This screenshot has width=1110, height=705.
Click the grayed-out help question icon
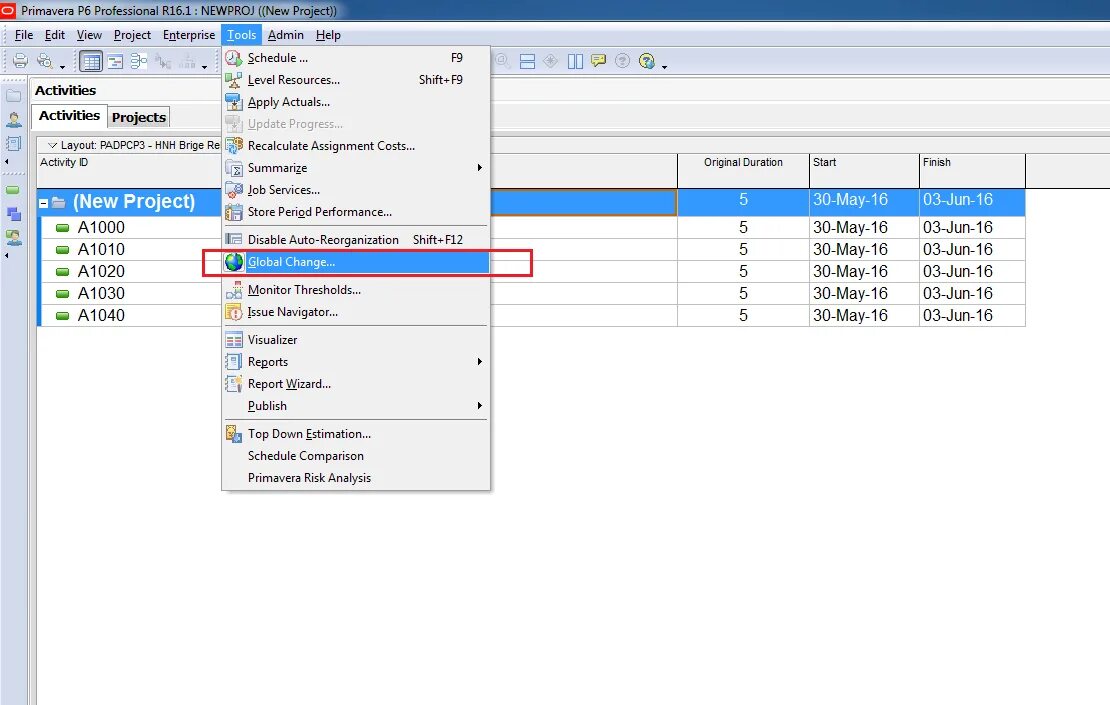[x=622, y=61]
